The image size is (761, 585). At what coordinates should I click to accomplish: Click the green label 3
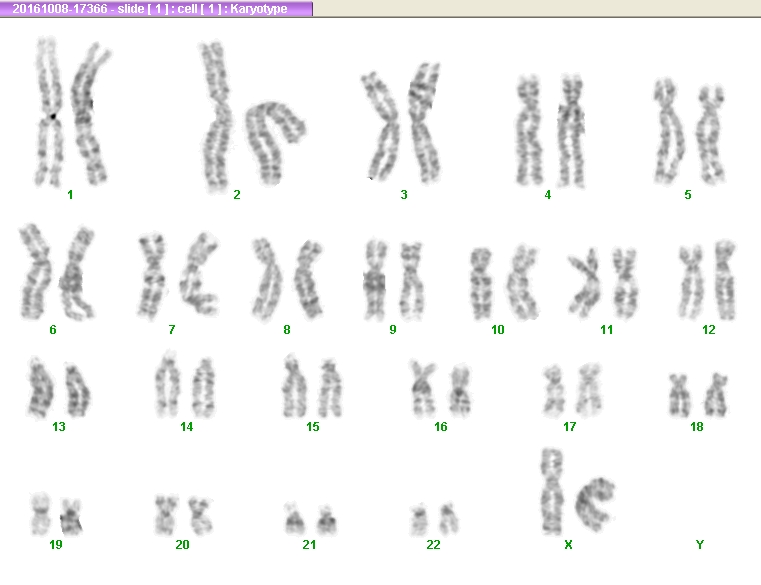pyautogui.click(x=404, y=195)
